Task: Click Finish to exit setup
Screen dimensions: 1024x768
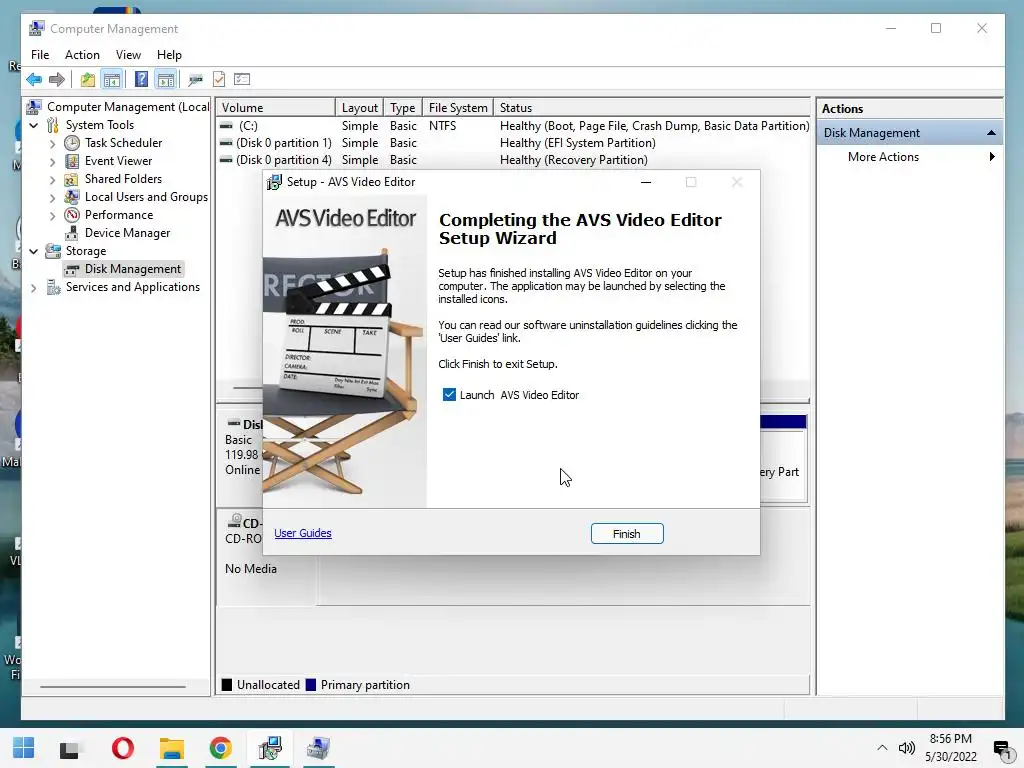Action: coord(627,534)
